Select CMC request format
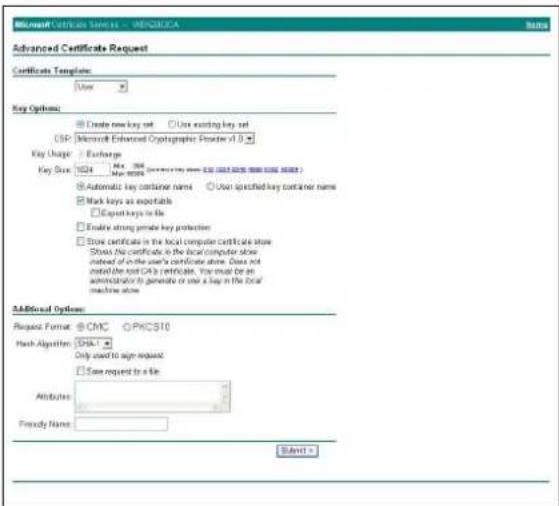The width and height of the screenshot is (559, 506). point(81,327)
